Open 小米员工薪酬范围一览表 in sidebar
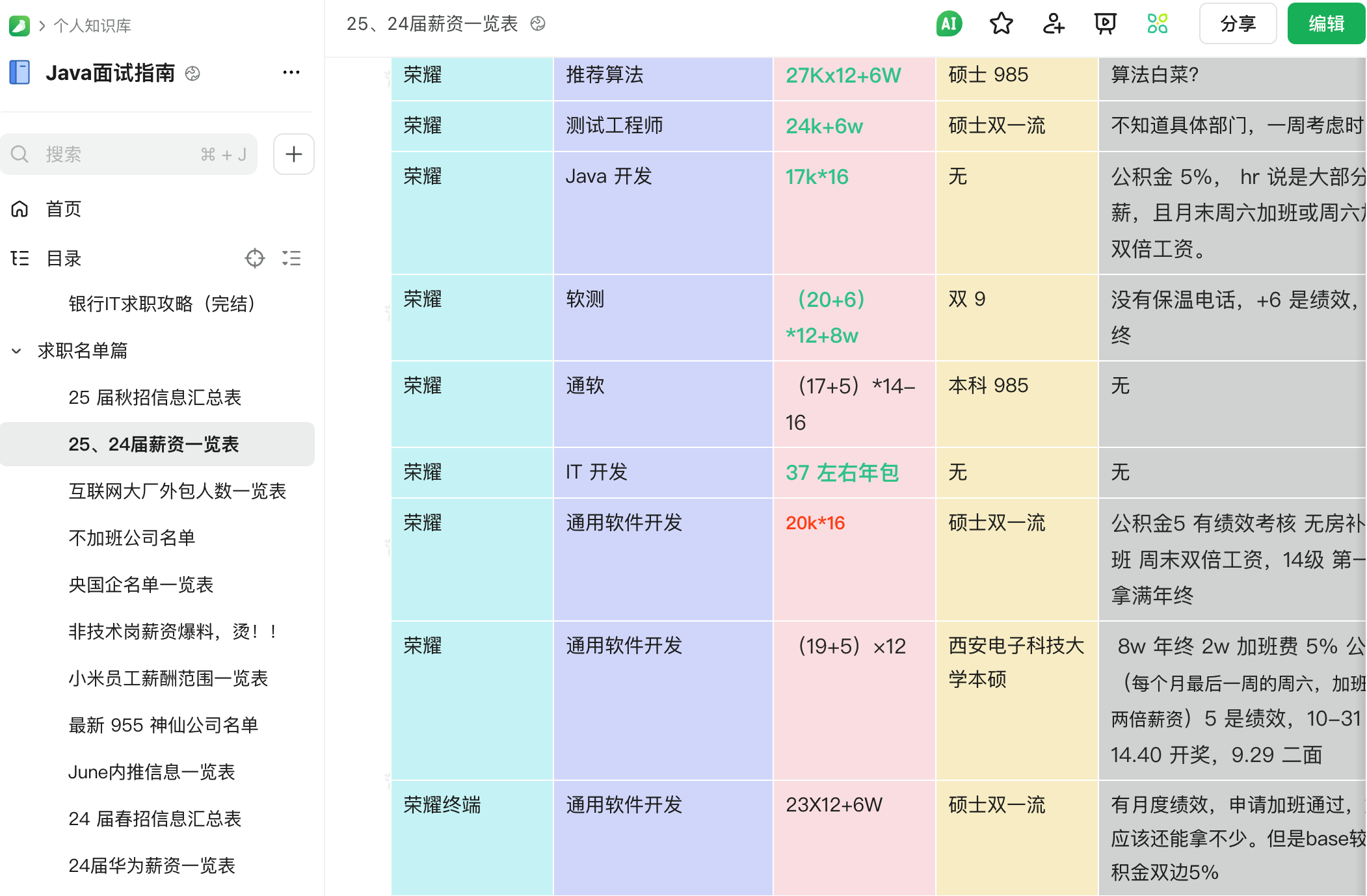 pos(168,678)
